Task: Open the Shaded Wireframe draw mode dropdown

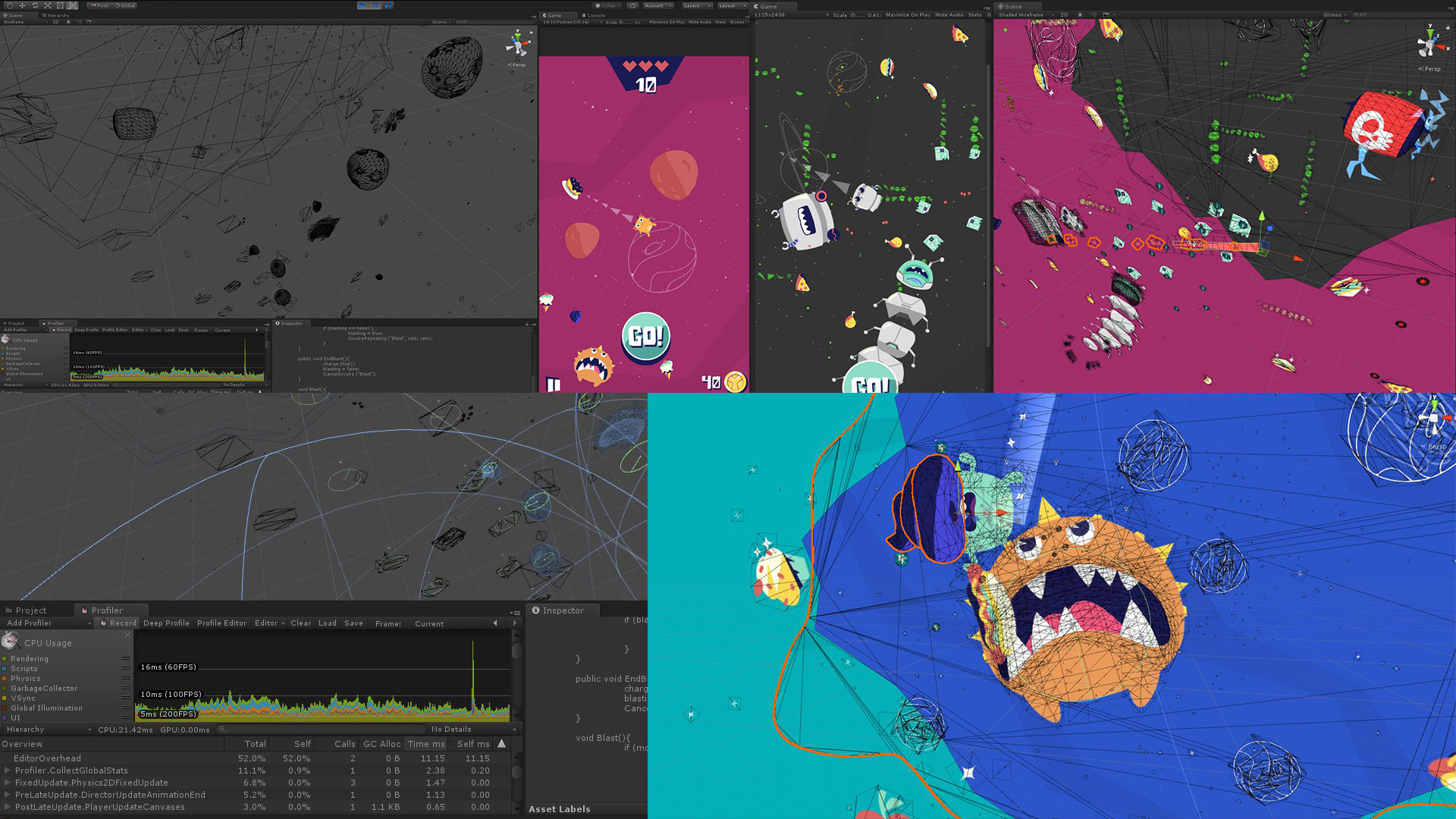Action: [x=1026, y=14]
